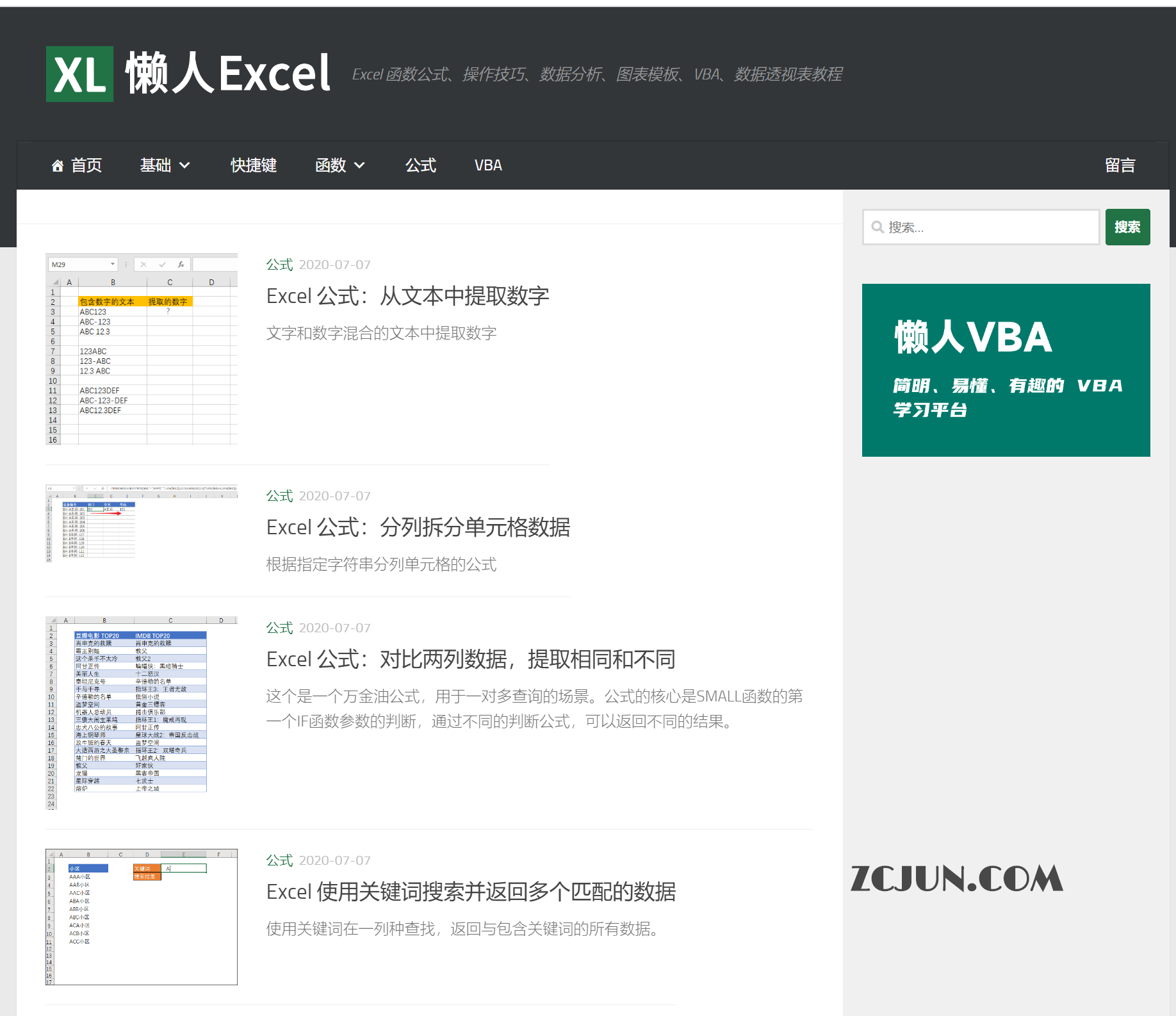Click the green 搜索 button
Viewport: 1176px width, 1016px height.
1127,227
